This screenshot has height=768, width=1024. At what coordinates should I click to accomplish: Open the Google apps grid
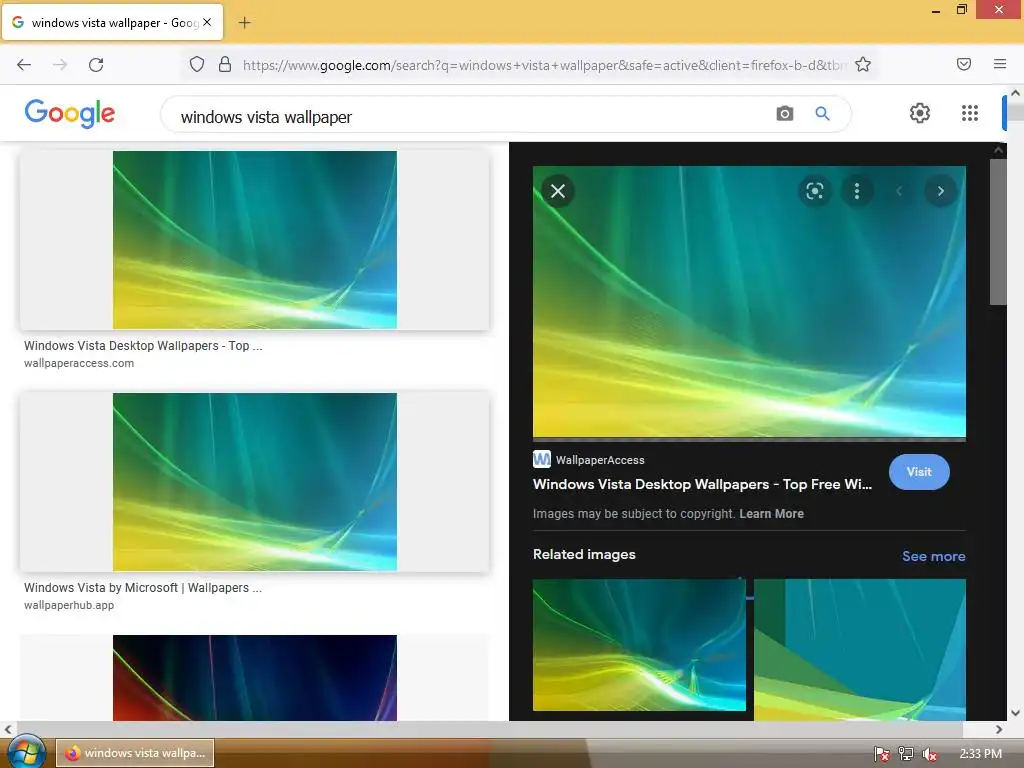(x=970, y=113)
